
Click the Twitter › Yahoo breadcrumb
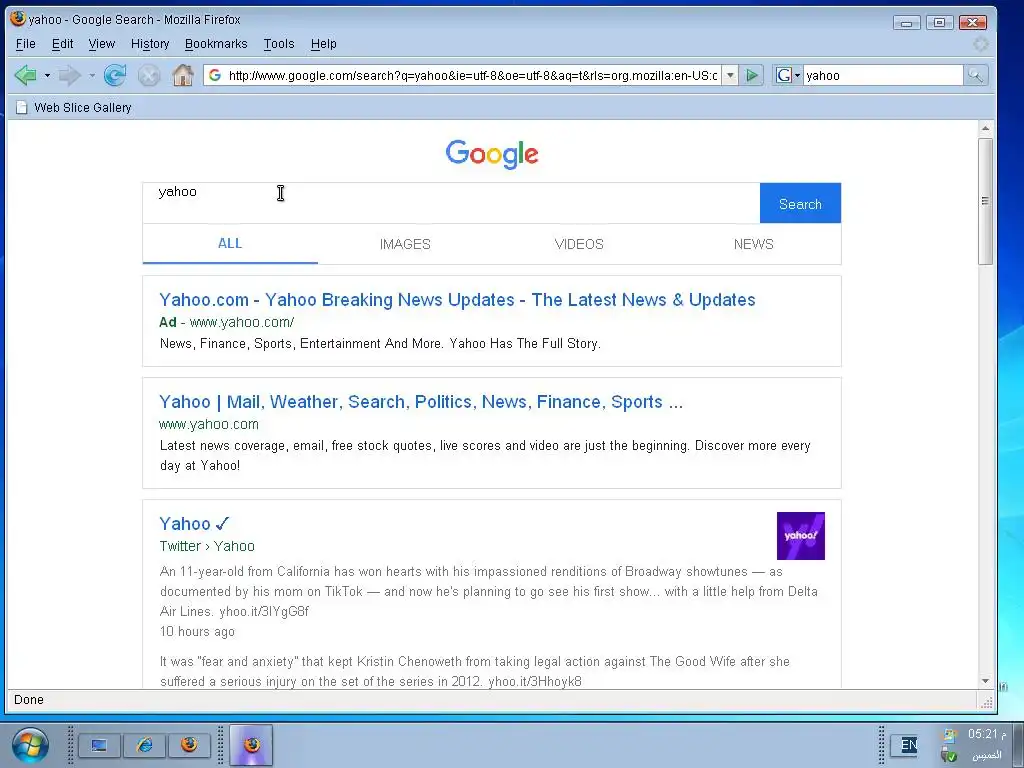click(207, 546)
